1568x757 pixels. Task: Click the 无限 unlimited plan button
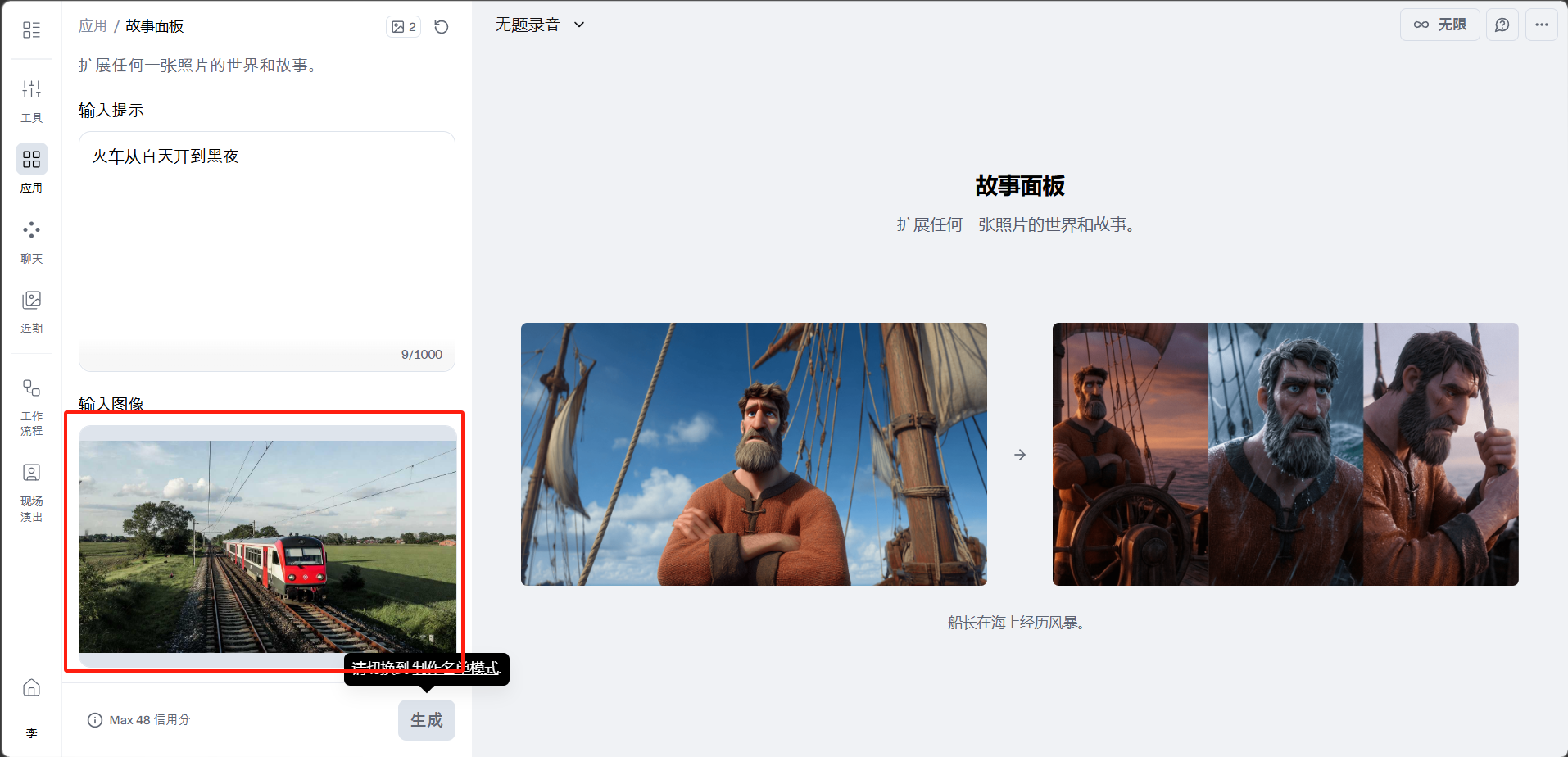coord(1439,25)
